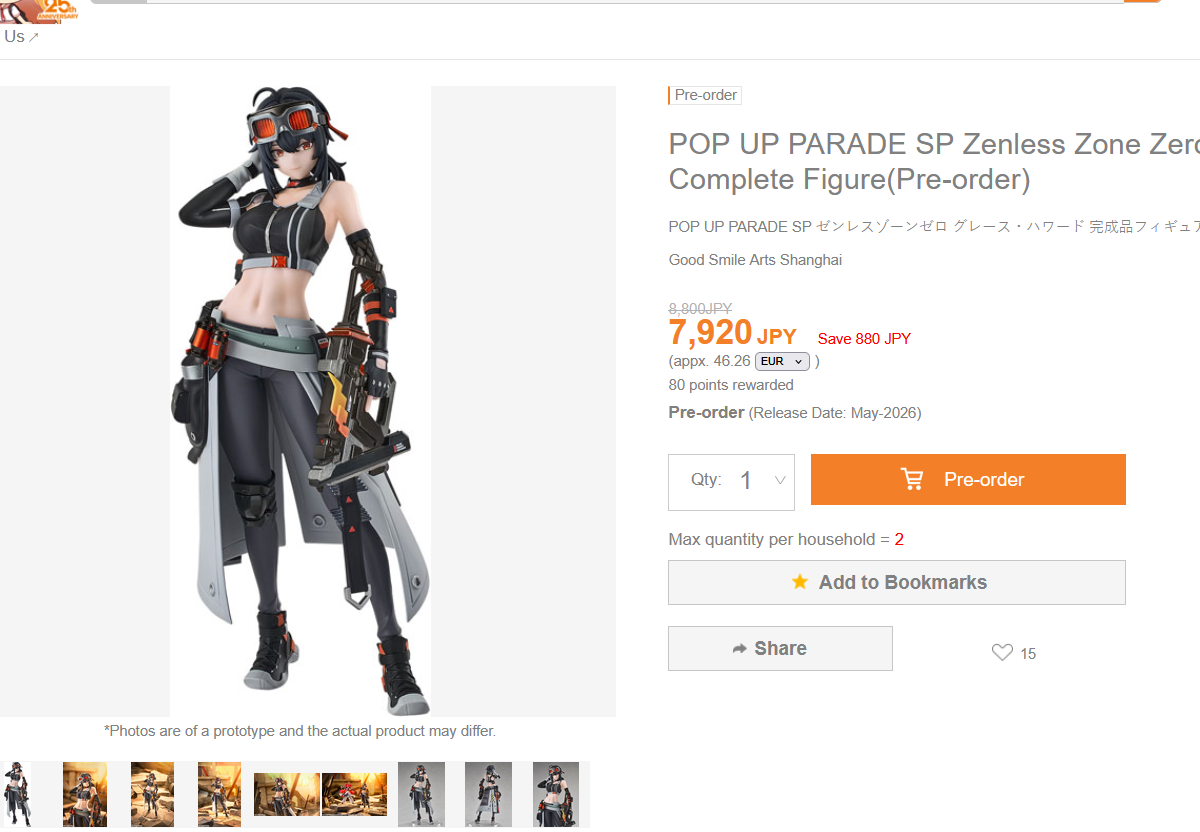Click the yellow star bookmark icon
Image resolution: width=1200 pixels, height=832 pixels.
(800, 582)
